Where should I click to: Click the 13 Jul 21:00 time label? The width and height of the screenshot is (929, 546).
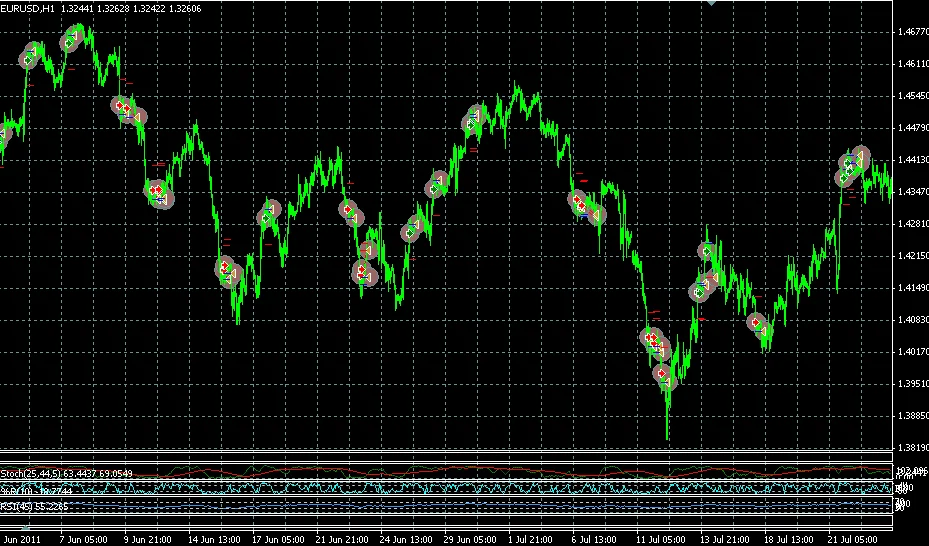[x=726, y=539]
